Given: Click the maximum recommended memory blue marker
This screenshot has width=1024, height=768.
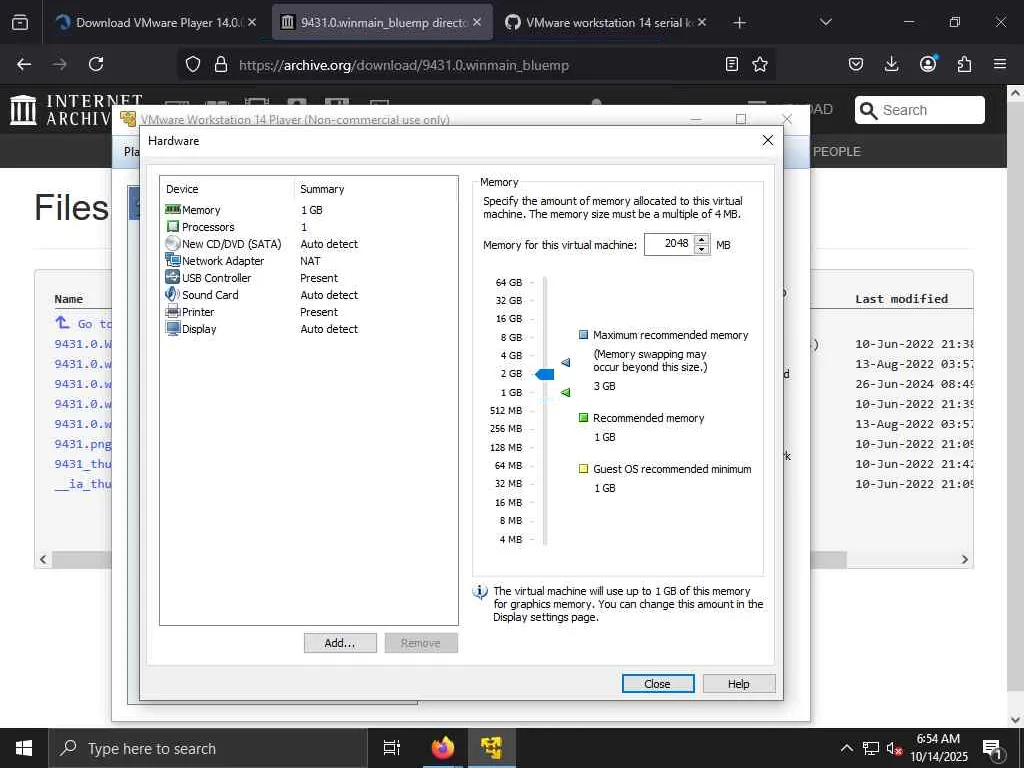Looking at the screenshot, I should [566, 362].
